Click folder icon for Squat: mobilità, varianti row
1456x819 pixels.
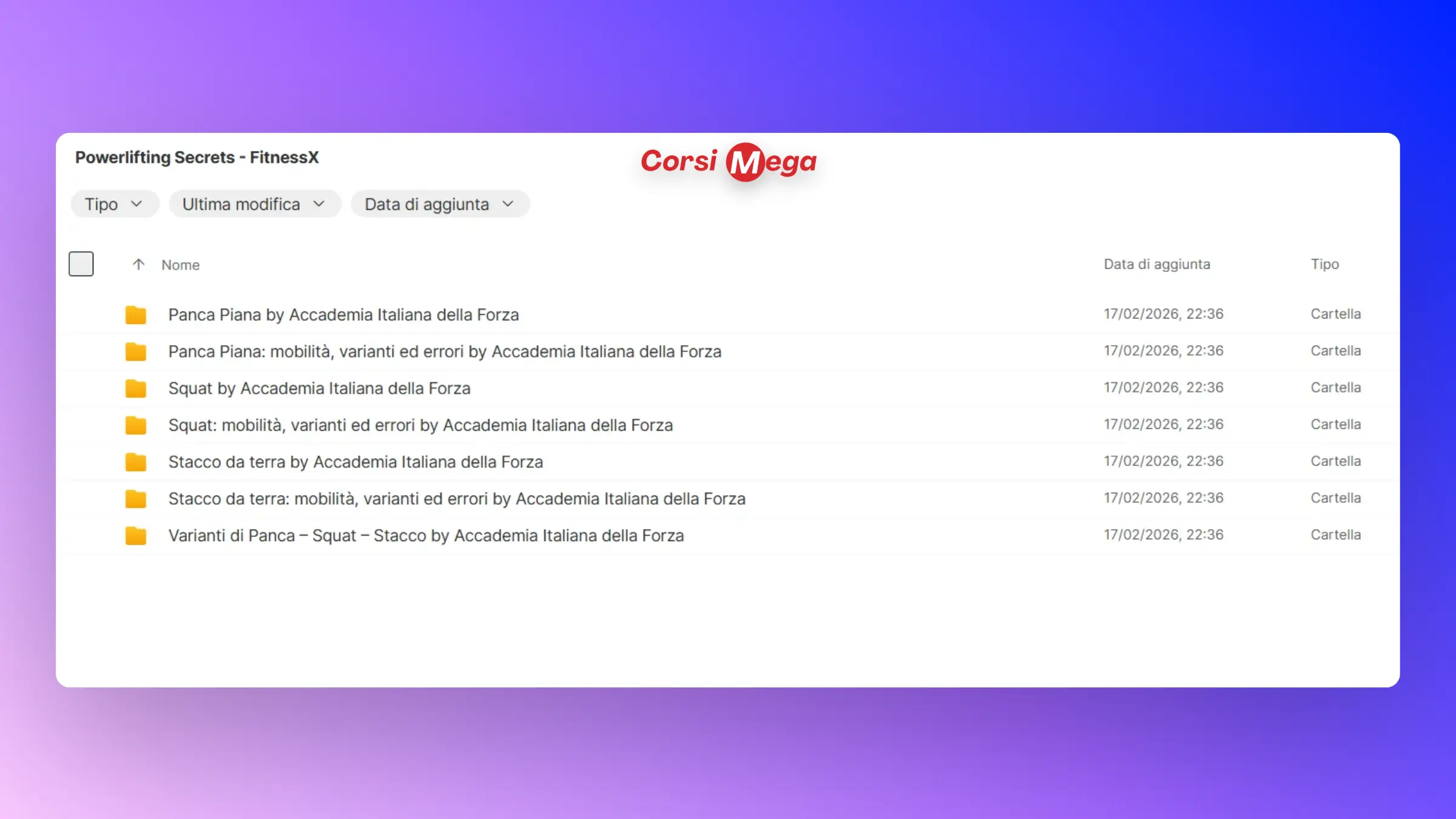click(x=135, y=425)
